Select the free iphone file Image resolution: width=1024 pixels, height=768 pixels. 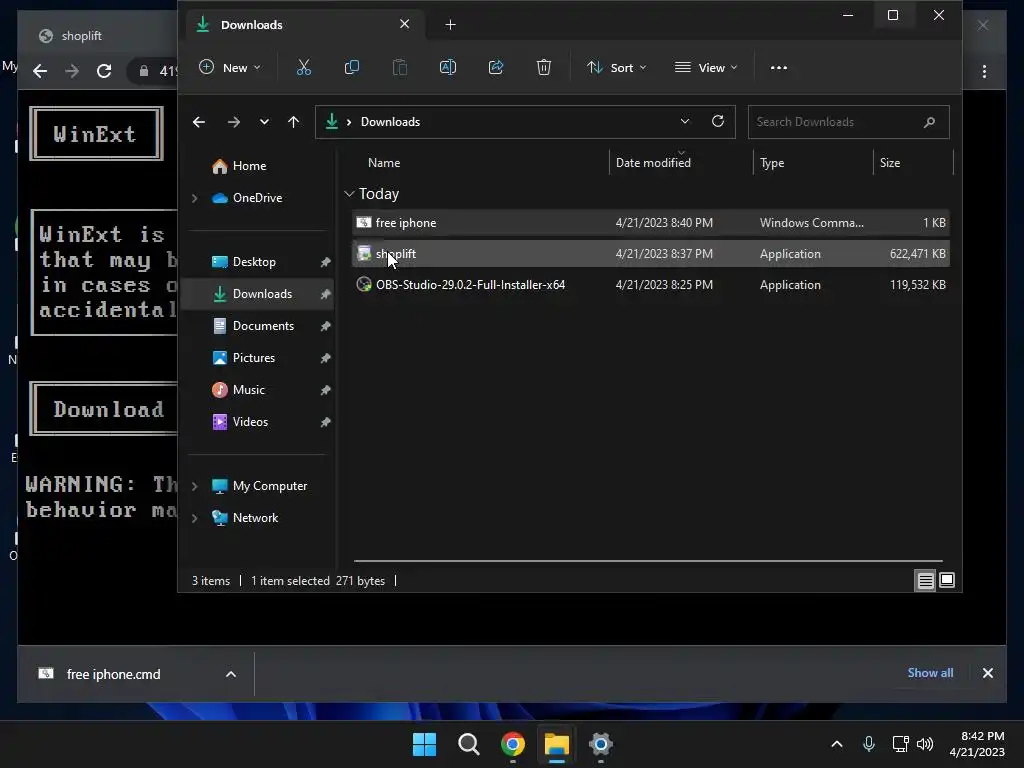click(x=650, y=223)
